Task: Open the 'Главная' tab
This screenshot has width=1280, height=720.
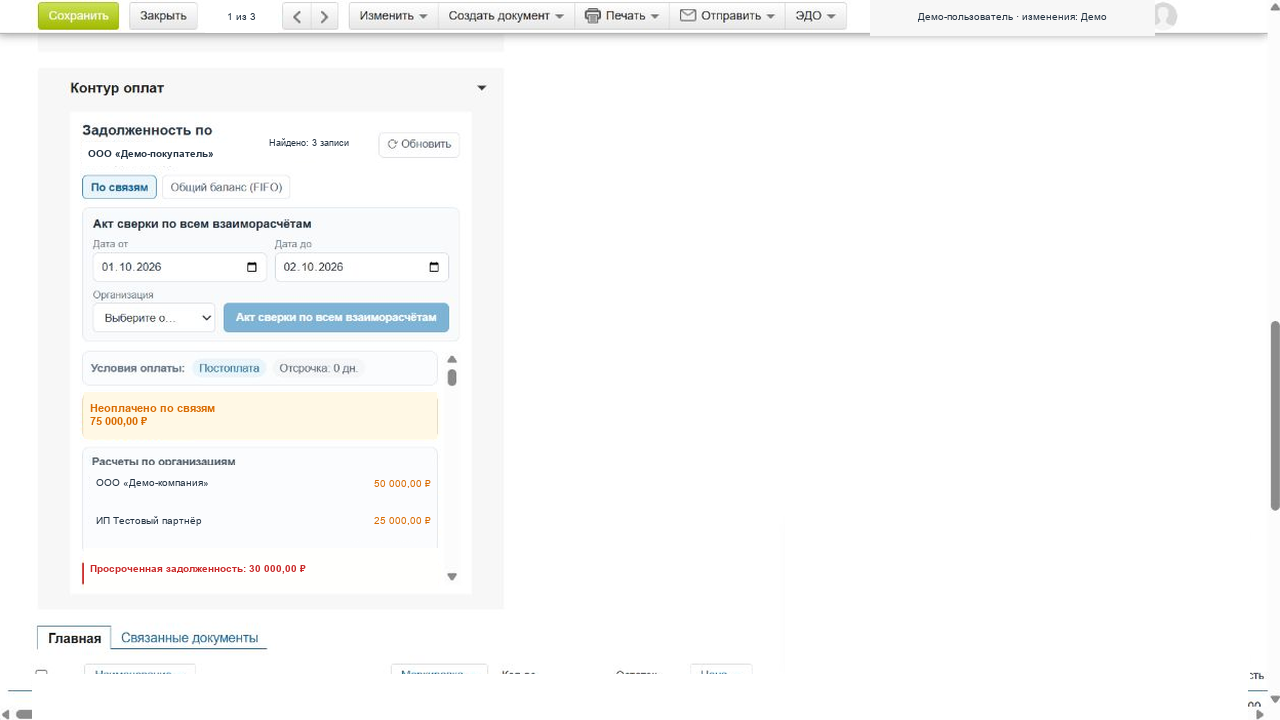Action: [x=74, y=638]
